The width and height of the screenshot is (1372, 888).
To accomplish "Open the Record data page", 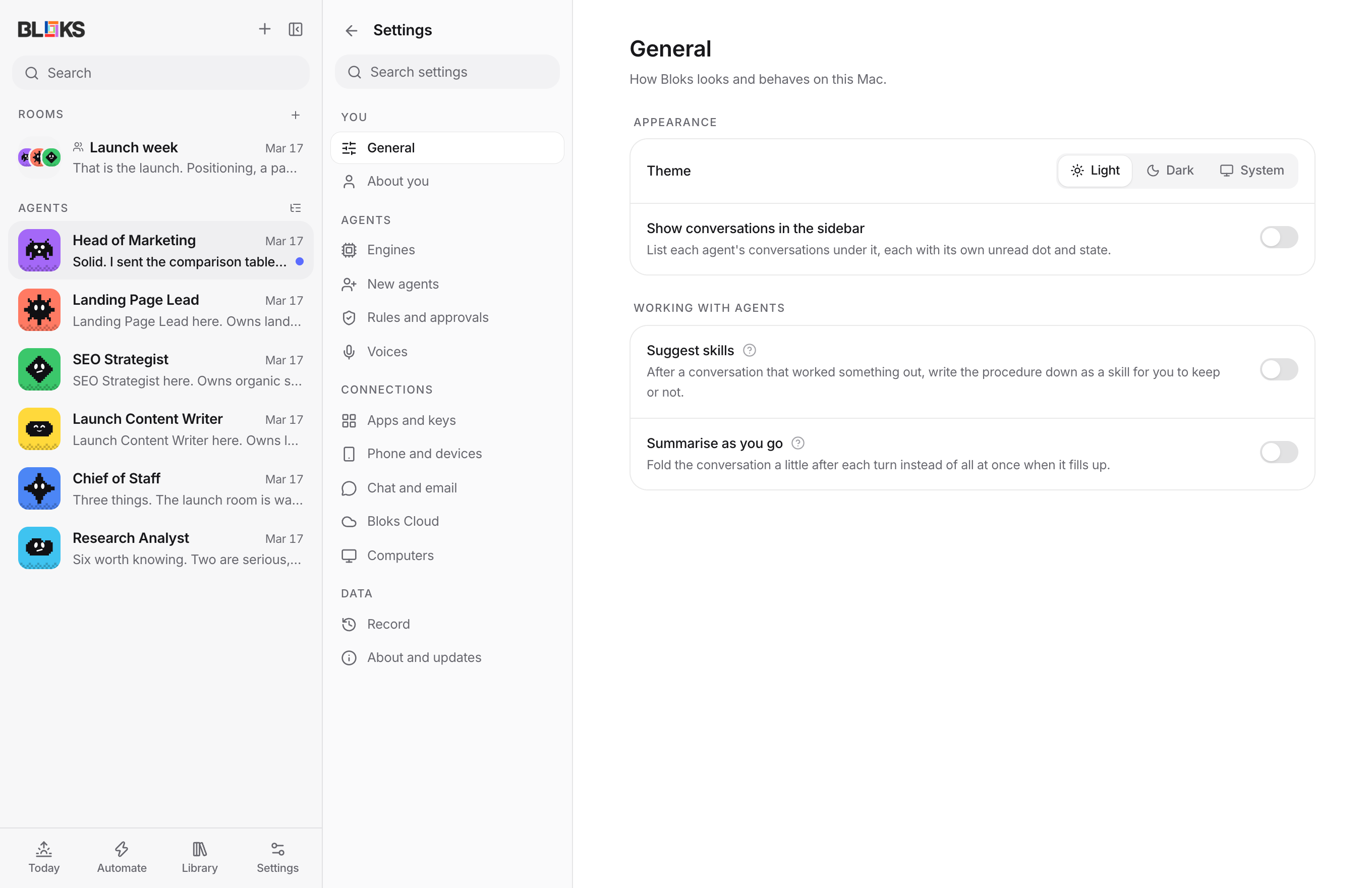I will tap(447, 624).
